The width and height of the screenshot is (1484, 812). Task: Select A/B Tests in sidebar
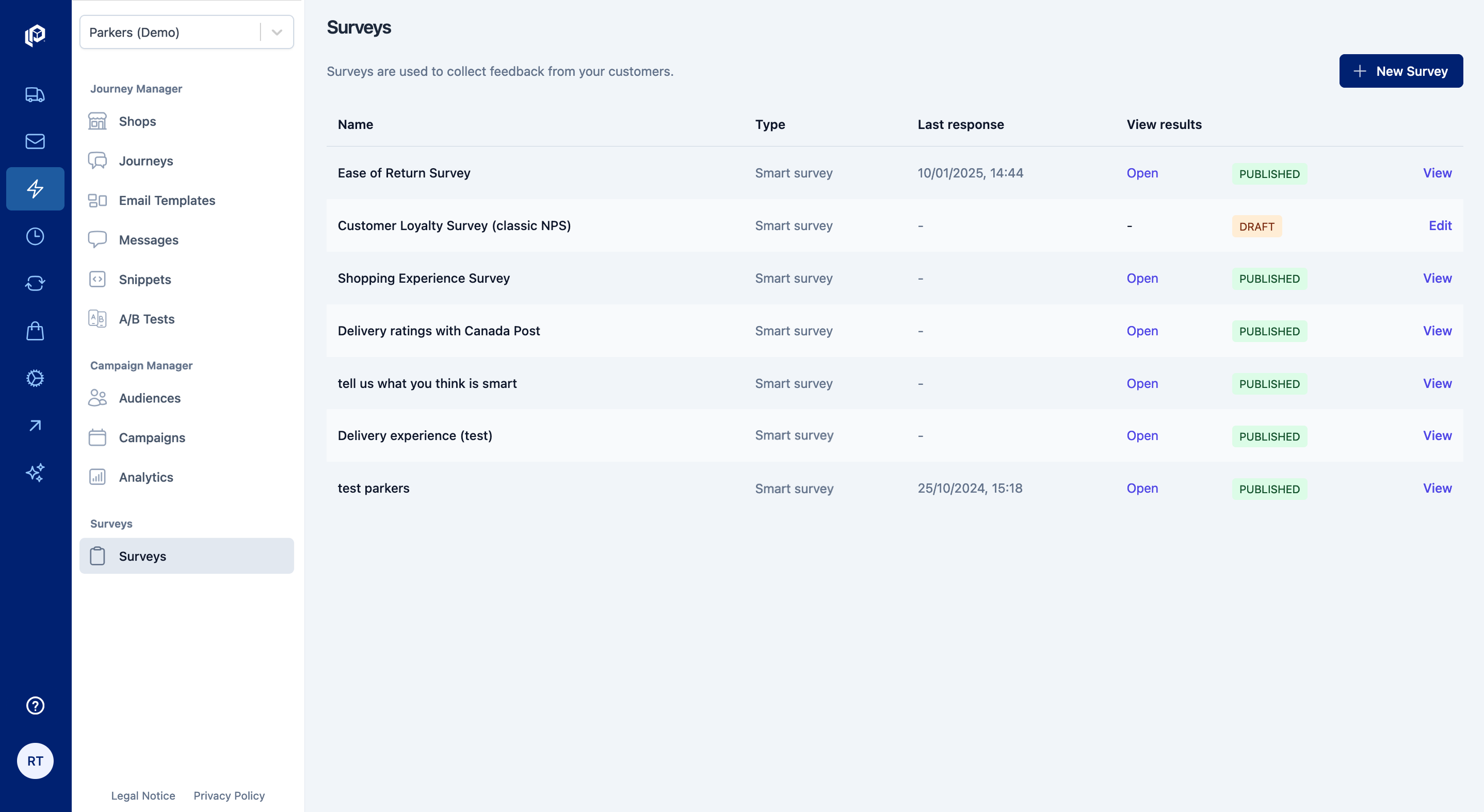point(147,319)
